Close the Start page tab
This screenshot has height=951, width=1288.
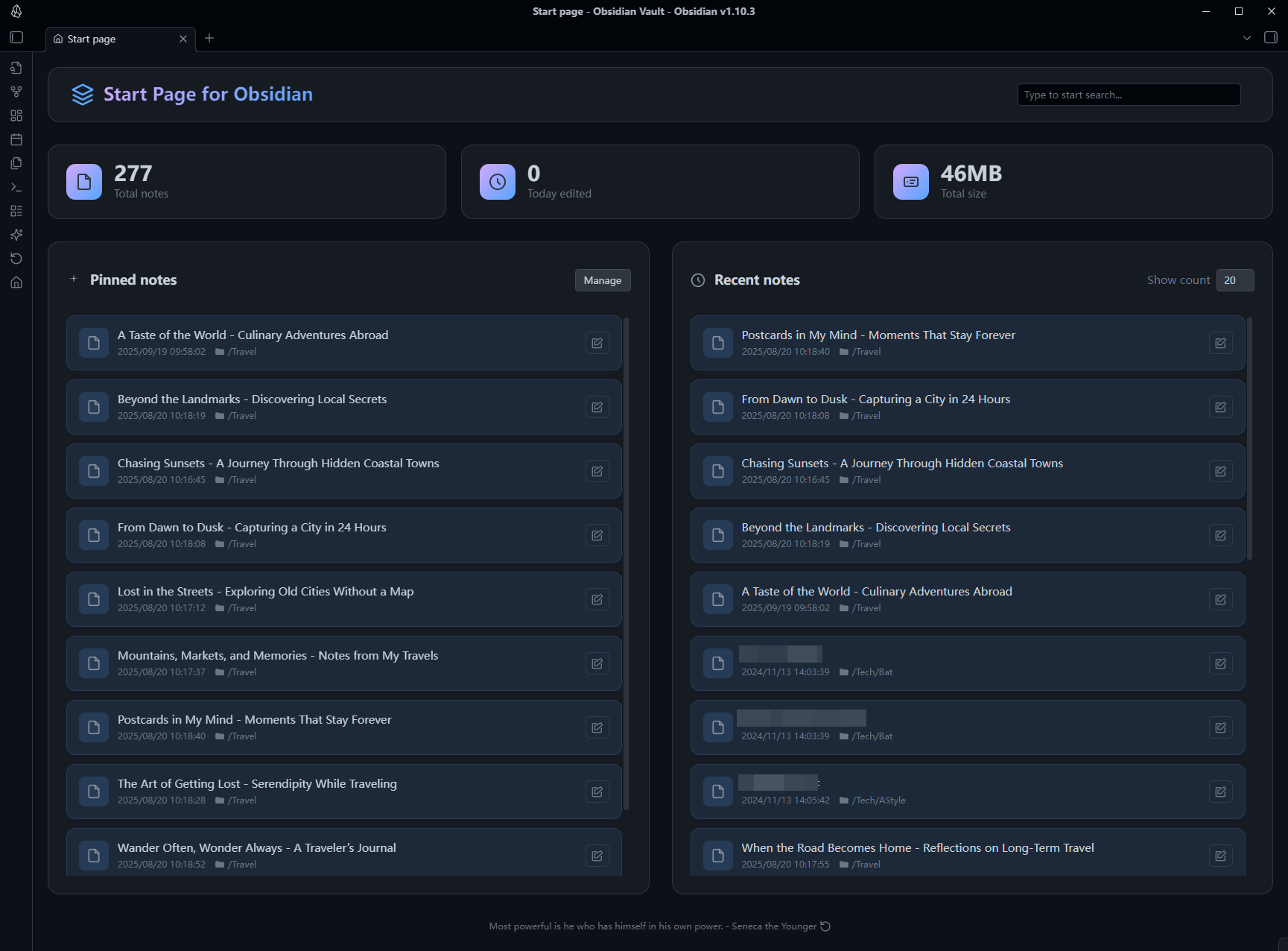coord(183,39)
